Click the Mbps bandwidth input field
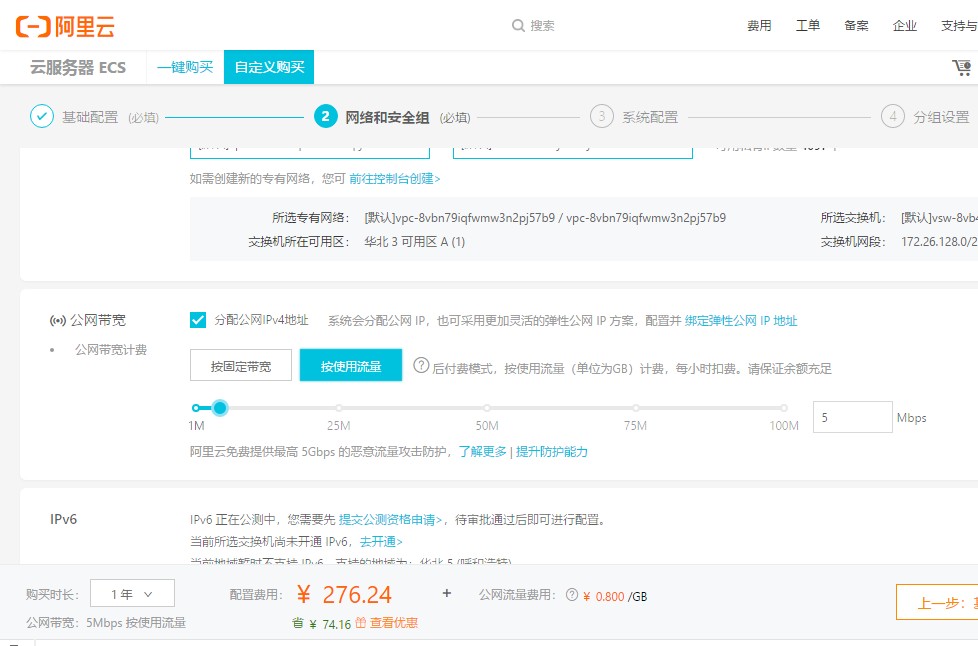The image size is (978, 646). pos(852,417)
